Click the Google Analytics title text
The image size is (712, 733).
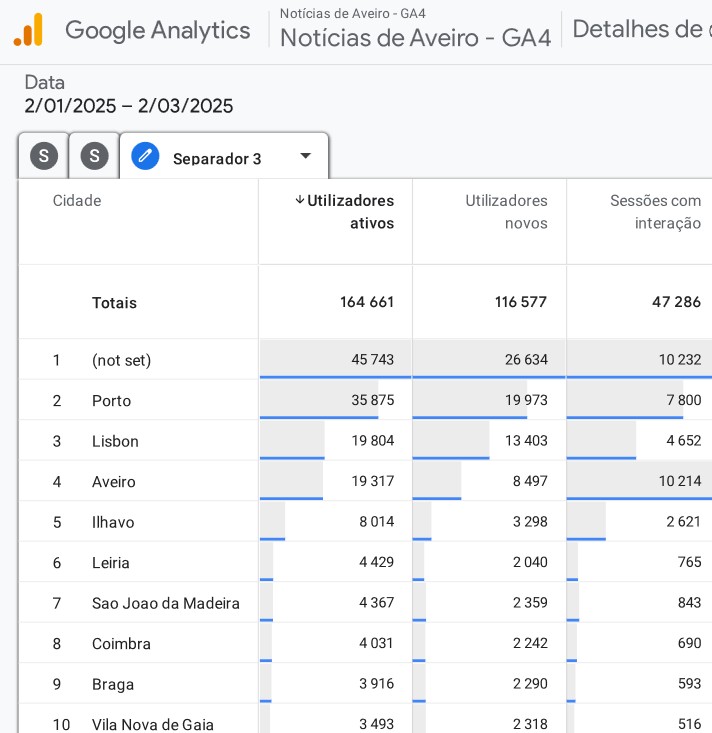(x=158, y=30)
